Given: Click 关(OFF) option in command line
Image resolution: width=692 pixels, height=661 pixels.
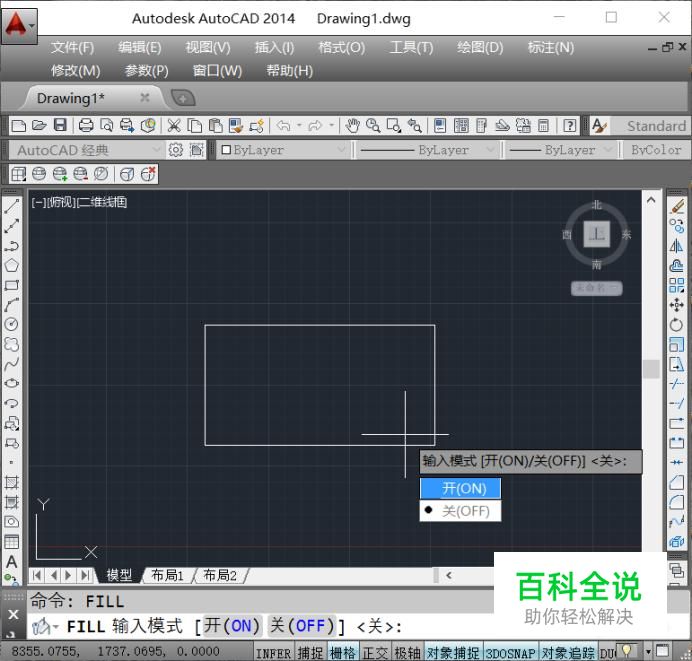Looking at the screenshot, I should click(303, 626).
